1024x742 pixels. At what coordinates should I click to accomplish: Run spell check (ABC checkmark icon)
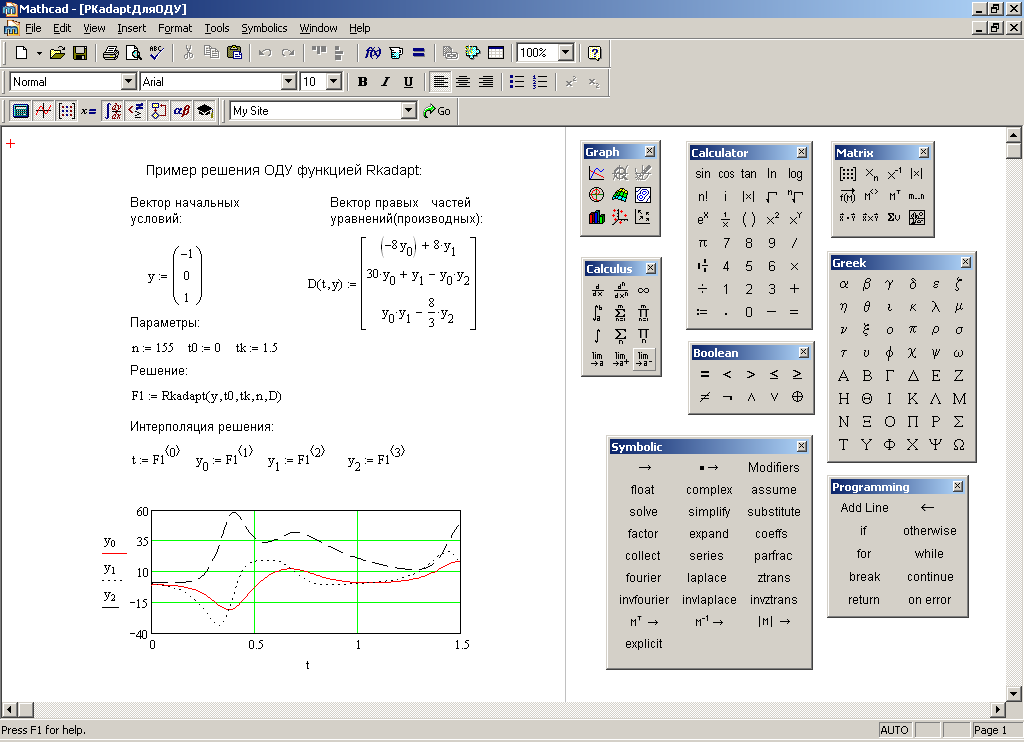pos(157,53)
